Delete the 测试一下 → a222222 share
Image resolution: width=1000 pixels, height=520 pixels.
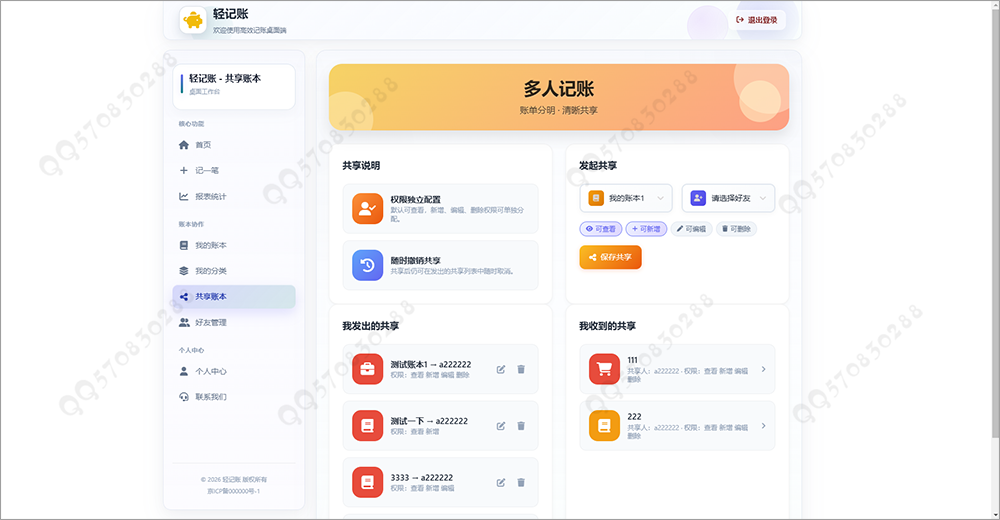point(521,426)
